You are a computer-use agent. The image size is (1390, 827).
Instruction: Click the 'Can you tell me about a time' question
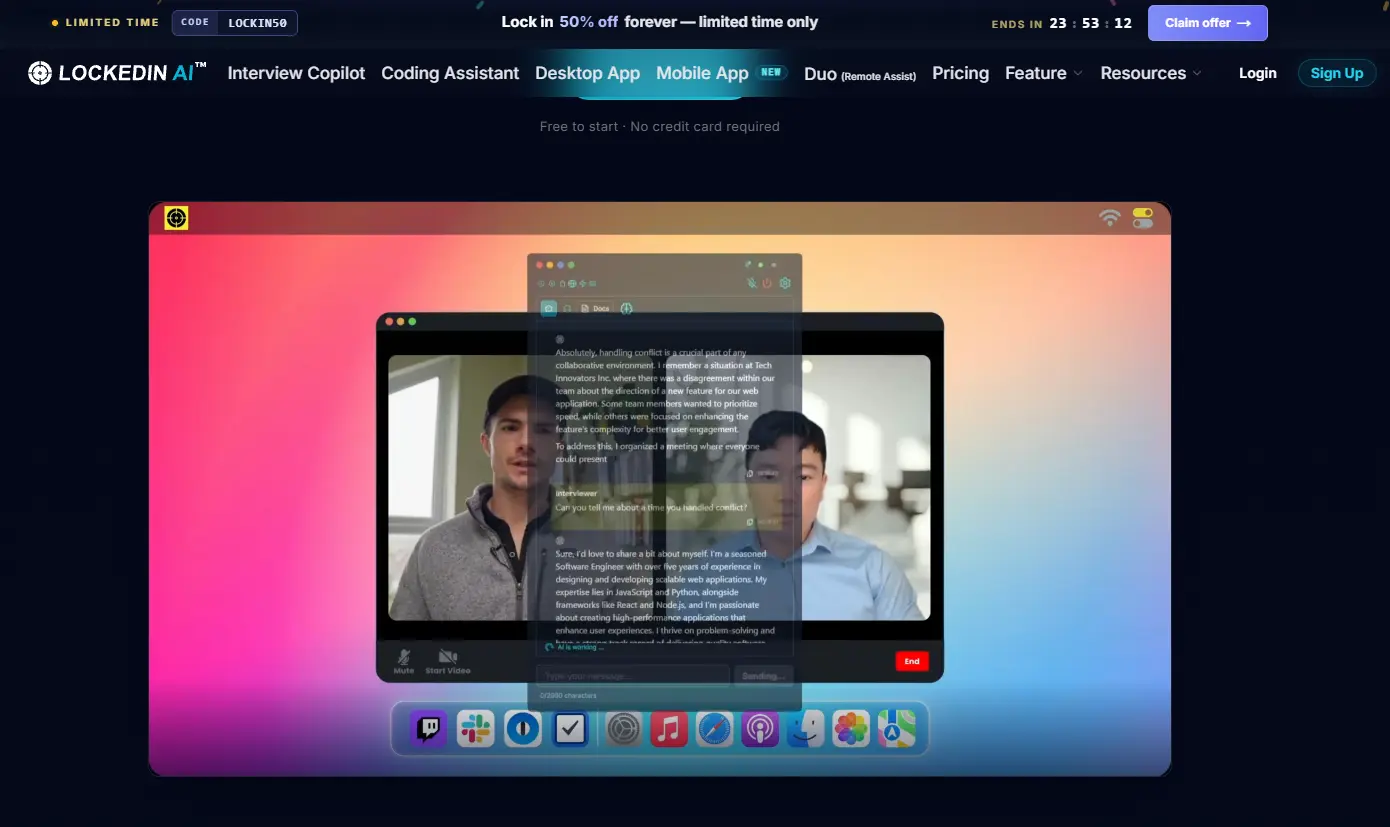(x=651, y=507)
